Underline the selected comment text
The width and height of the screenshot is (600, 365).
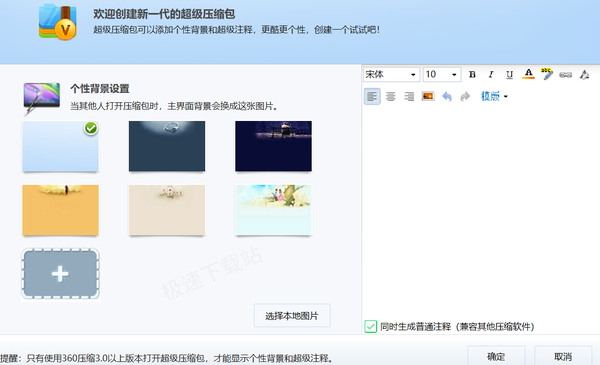tap(509, 74)
